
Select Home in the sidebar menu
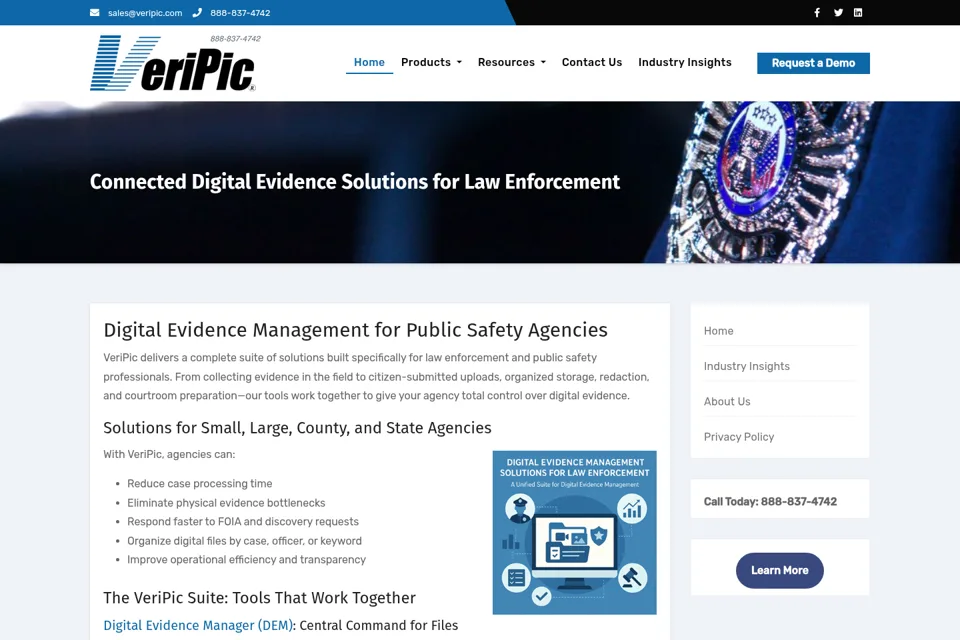[x=719, y=331]
